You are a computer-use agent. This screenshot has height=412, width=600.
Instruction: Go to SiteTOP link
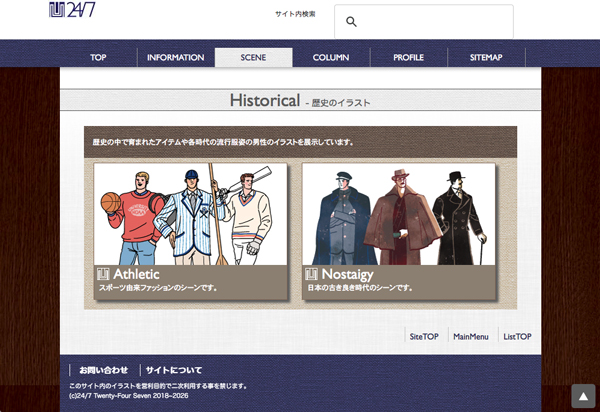[x=424, y=337]
